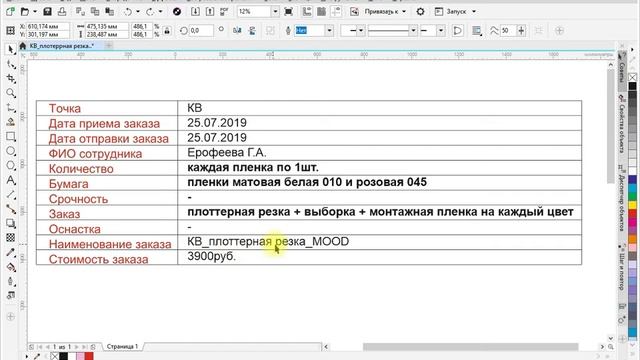640x360 pixels.
Task: Select the Rectangle tool
Action: point(11,137)
